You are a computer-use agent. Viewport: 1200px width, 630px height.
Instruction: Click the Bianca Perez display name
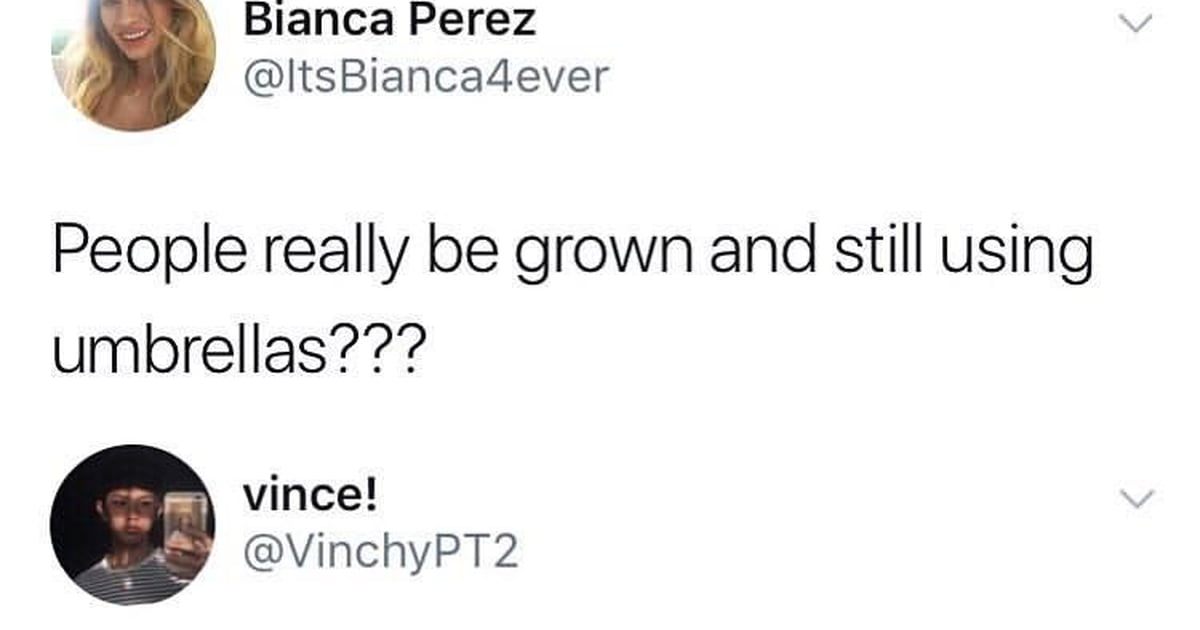(x=390, y=19)
